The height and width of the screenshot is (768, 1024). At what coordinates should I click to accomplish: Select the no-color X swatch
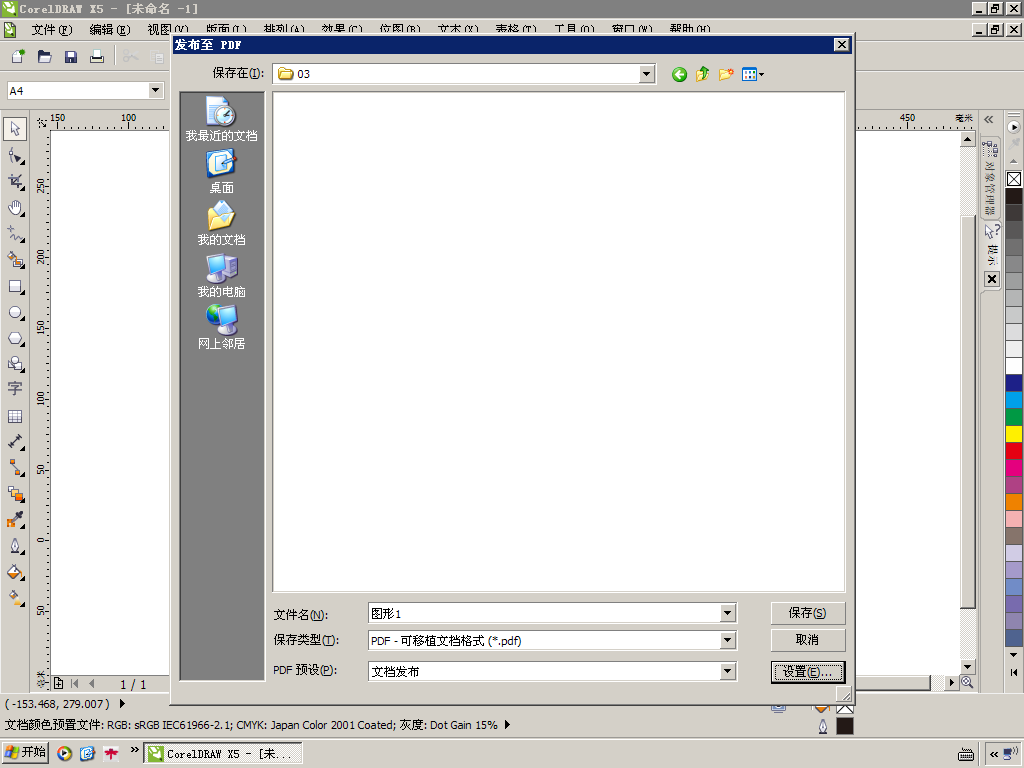pyautogui.click(x=1014, y=179)
